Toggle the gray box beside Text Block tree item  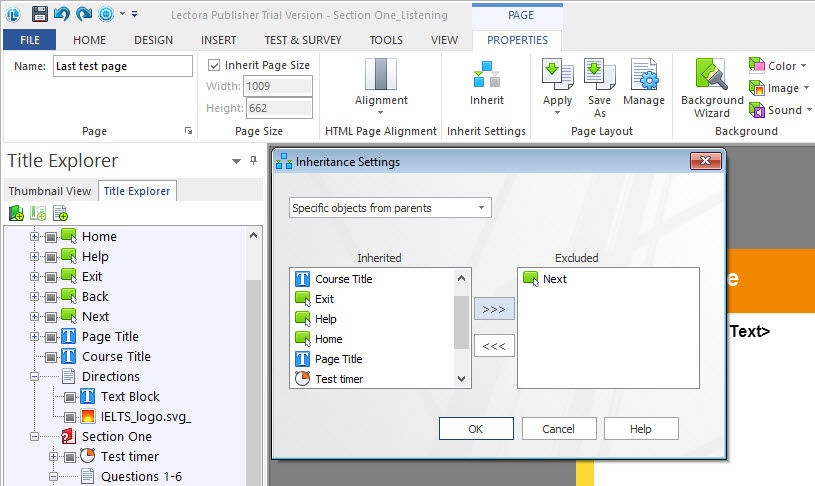tap(70, 397)
